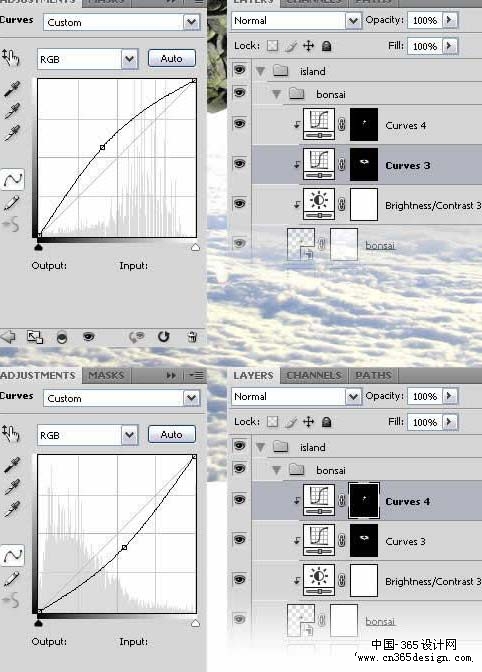482x672 pixels.
Task: Open Opacity slider arrow in upper Layers panel
Action: point(449,20)
